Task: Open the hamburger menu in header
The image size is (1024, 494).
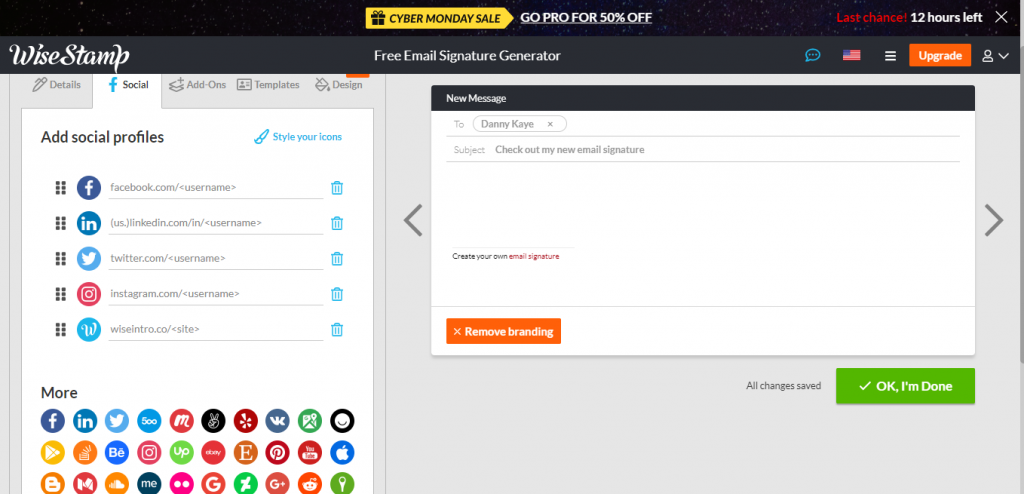Action: click(890, 56)
